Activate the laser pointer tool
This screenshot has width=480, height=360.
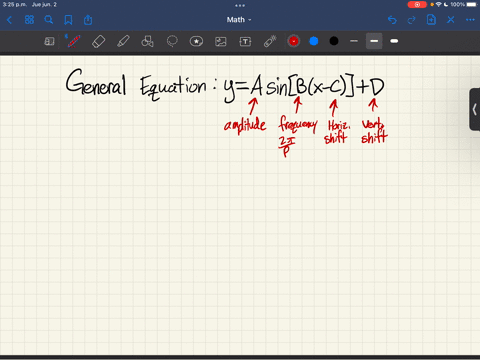(270, 41)
